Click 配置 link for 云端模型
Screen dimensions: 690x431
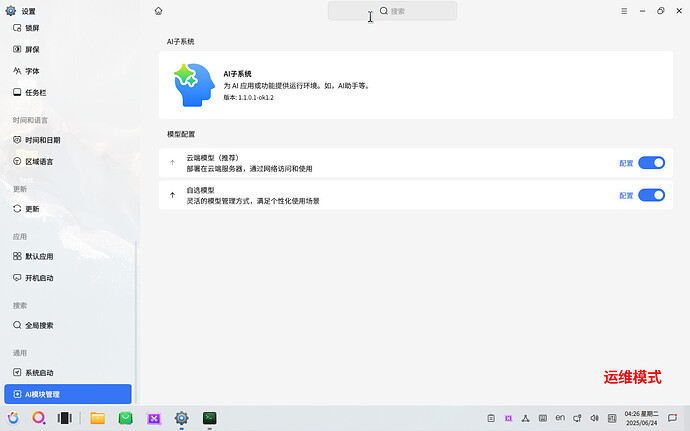pos(626,163)
